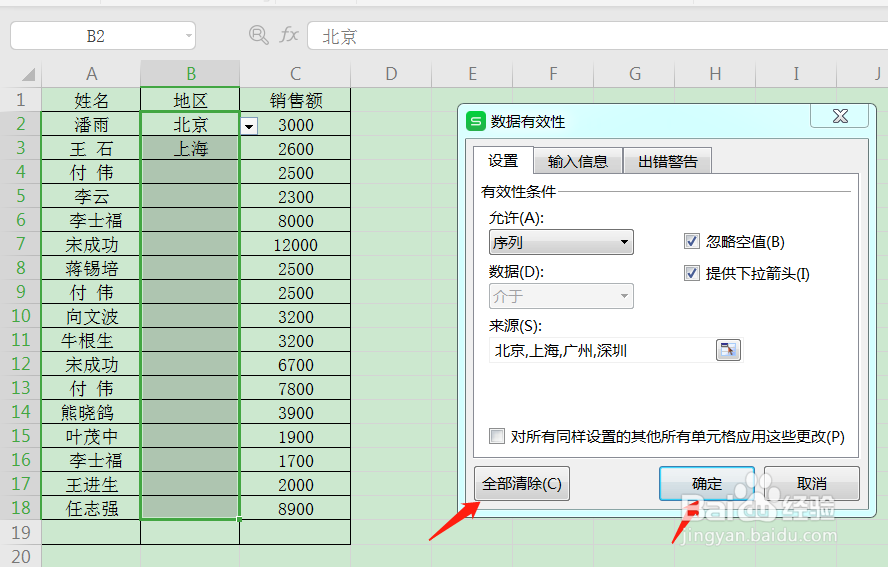The height and width of the screenshot is (567, 888).
Task: Click the cell containing 牛根生
Action: 91,340
